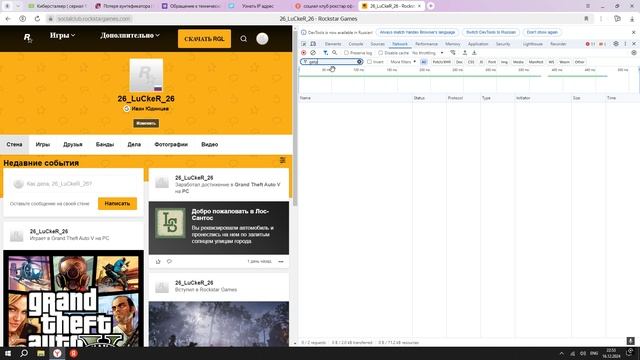Bookmark this page in address bar

click(587, 19)
